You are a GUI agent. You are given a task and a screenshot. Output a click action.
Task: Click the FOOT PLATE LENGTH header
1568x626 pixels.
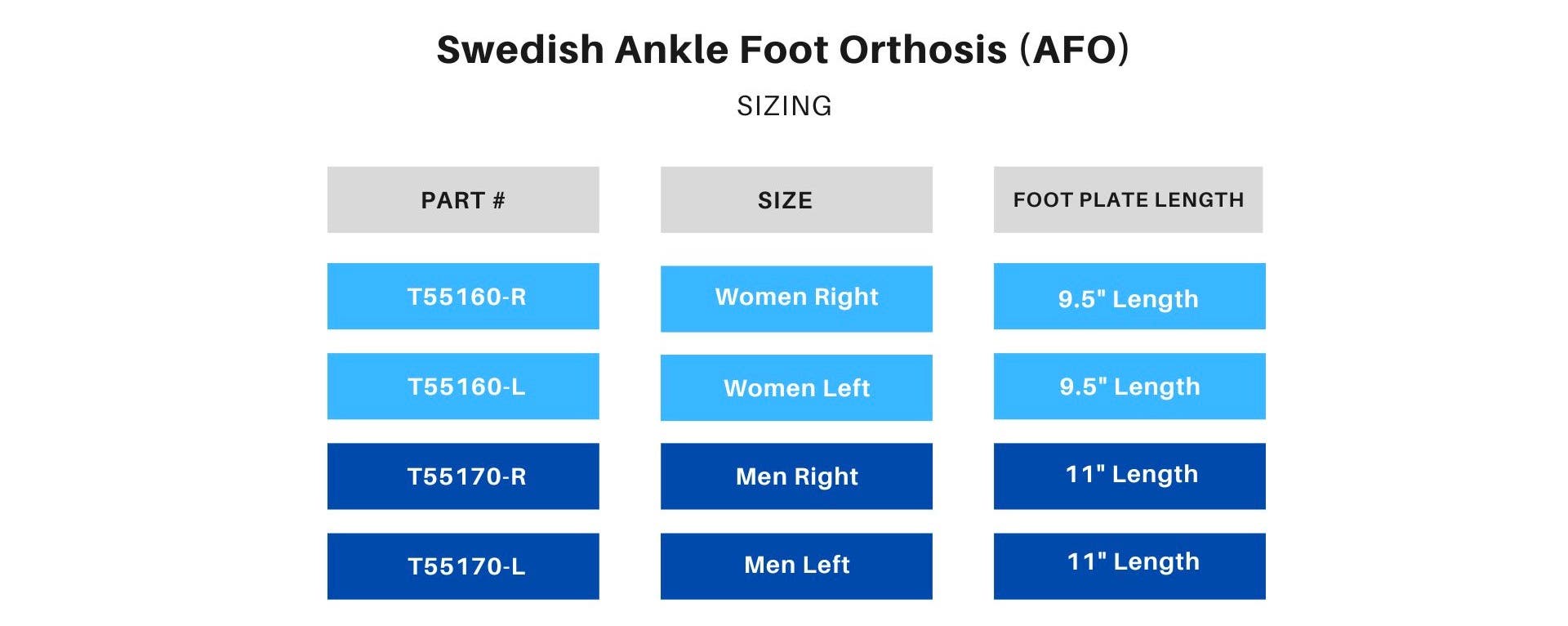[1128, 199]
